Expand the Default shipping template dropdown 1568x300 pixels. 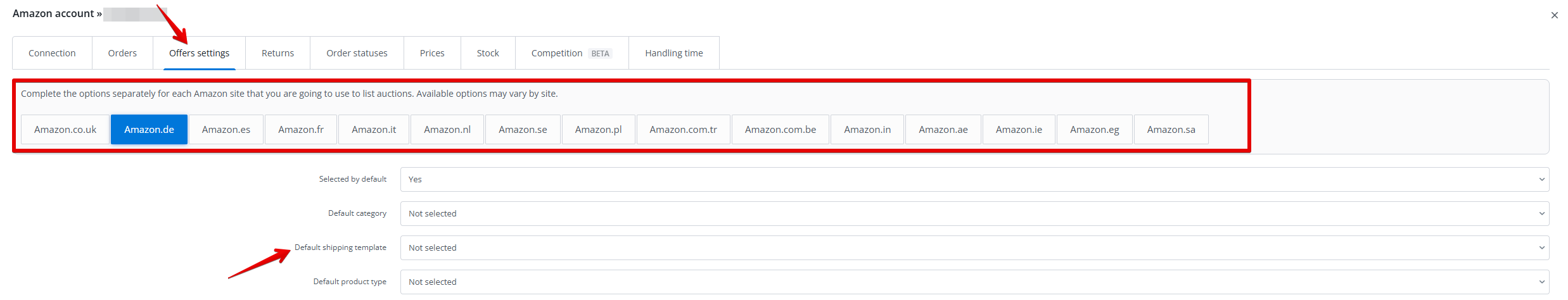pyautogui.click(x=974, y=248)
